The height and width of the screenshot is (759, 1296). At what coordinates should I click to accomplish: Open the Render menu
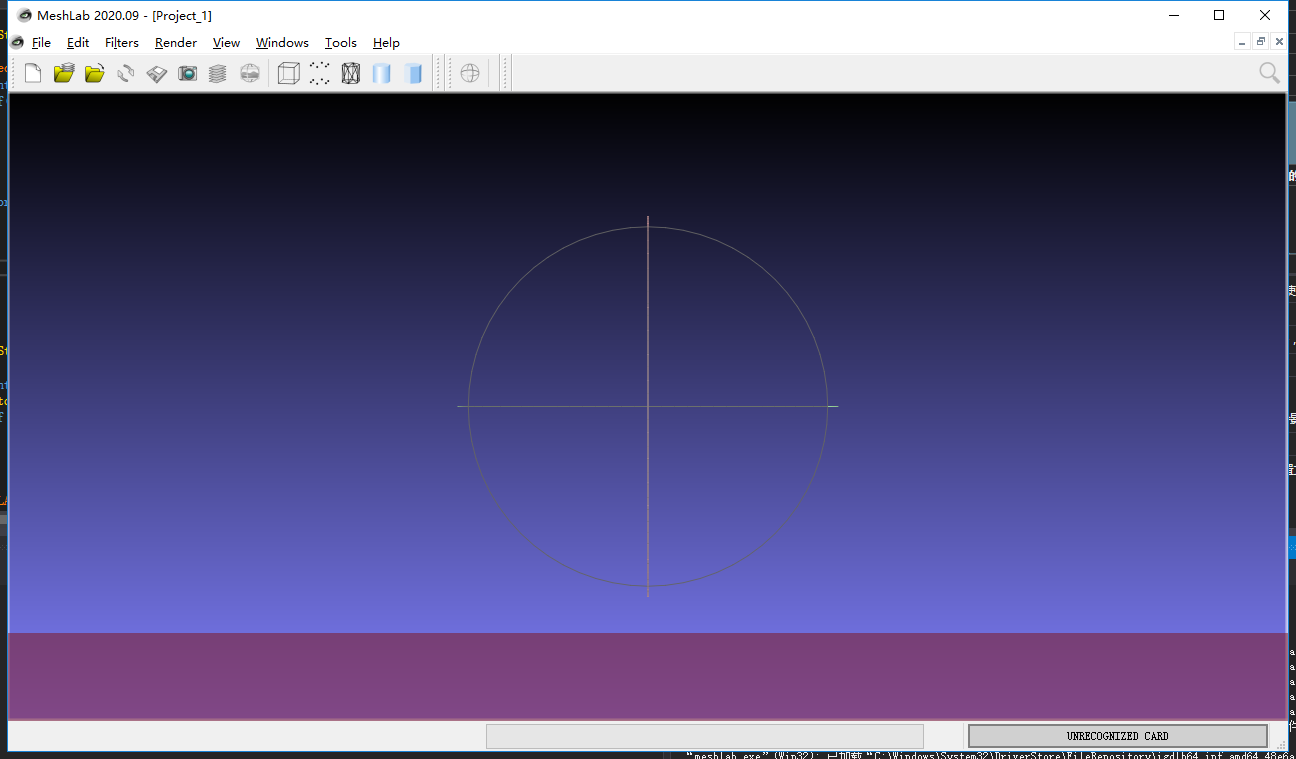coord(176,42)
